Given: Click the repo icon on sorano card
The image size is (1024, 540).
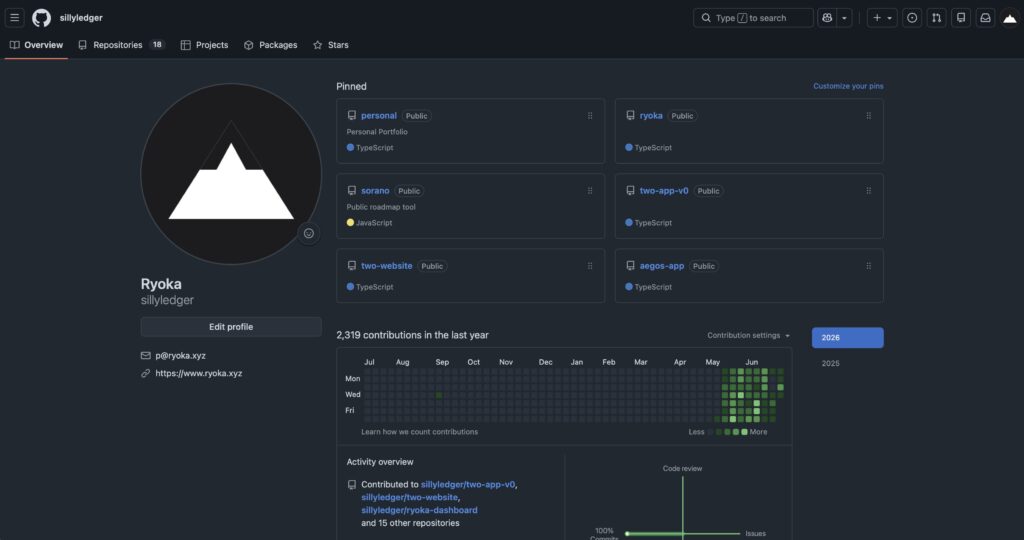Looking at the screenshot, I should [352, 191].
